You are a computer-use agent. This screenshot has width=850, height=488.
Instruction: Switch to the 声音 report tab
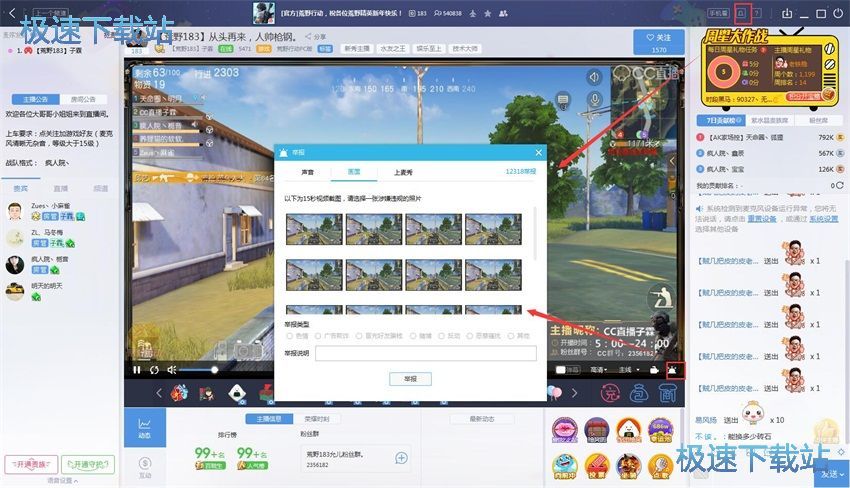click(x=307, y=172)
